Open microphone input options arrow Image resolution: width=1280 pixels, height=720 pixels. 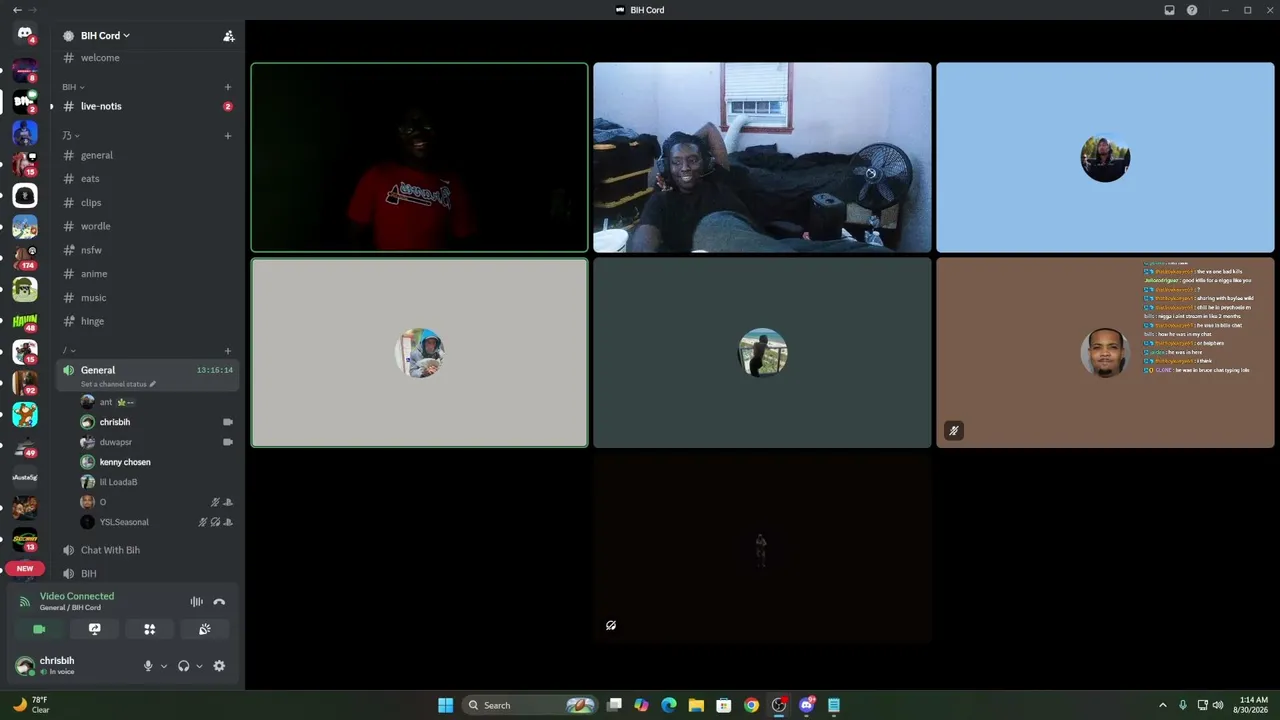point(163,666)
